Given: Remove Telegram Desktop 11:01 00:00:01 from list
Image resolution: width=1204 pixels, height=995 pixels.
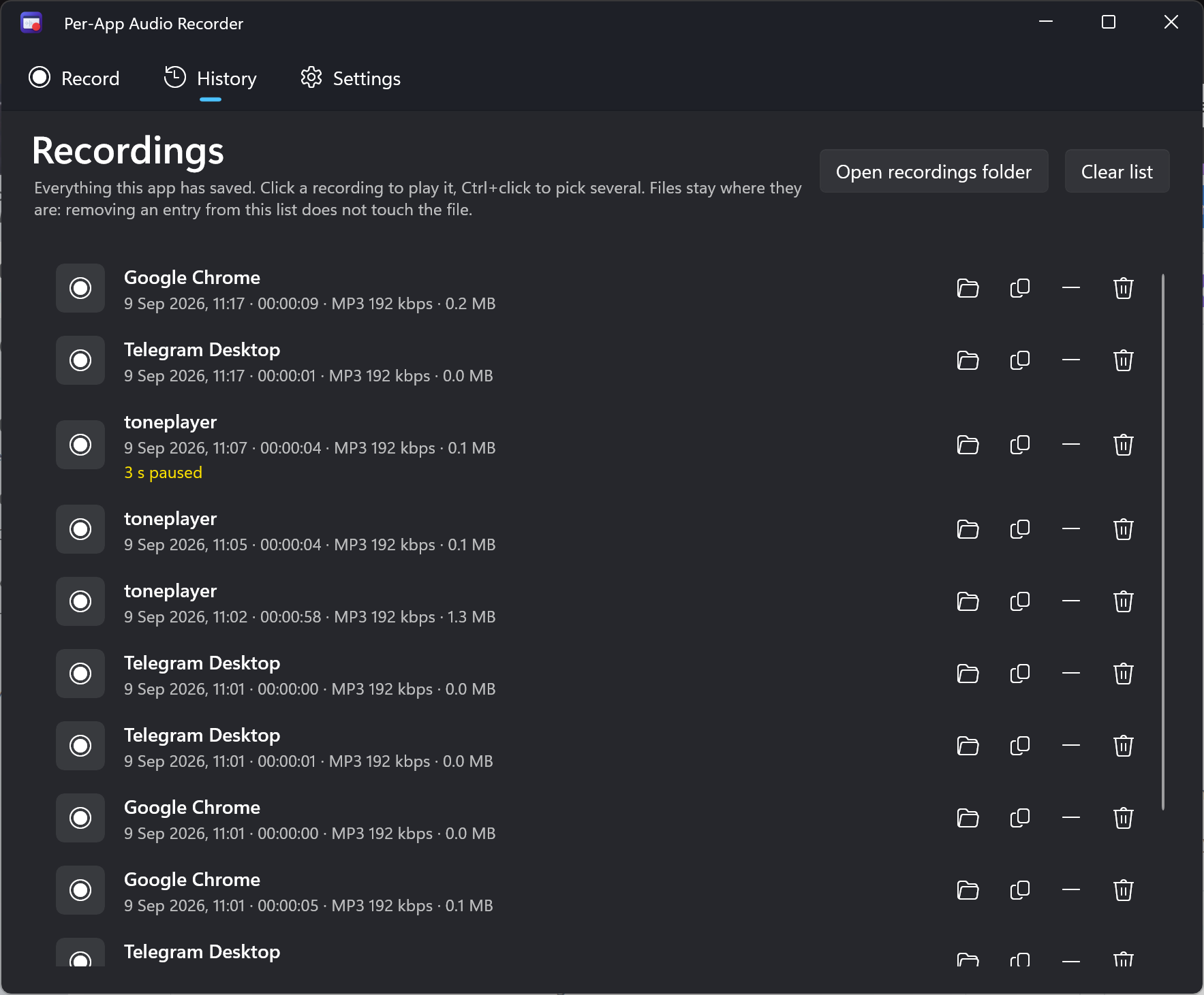Looking at the screenshot, I should [x=1071, y=746].
